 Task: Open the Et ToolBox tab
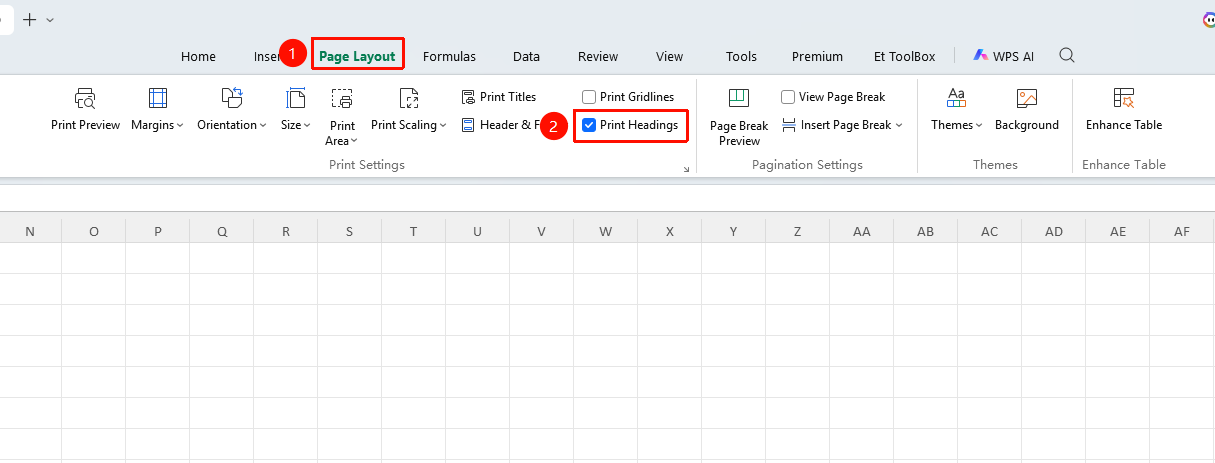tap(904, 56)
